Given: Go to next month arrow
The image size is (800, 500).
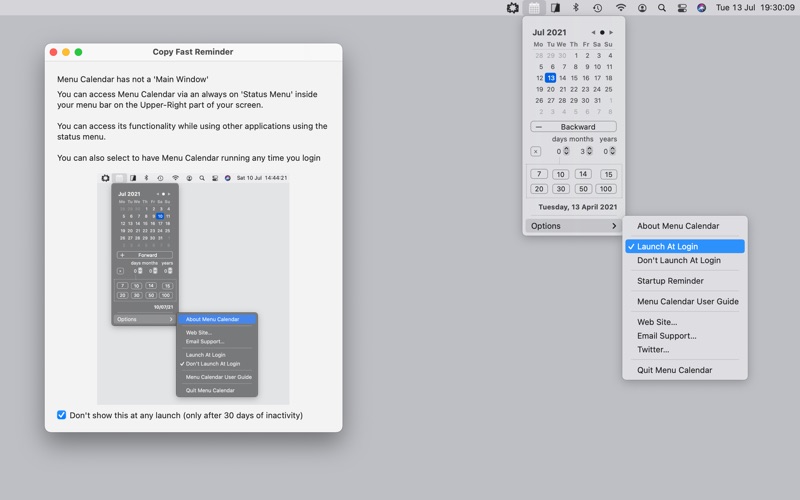Looking at the screenshot, I should point(611,32).
